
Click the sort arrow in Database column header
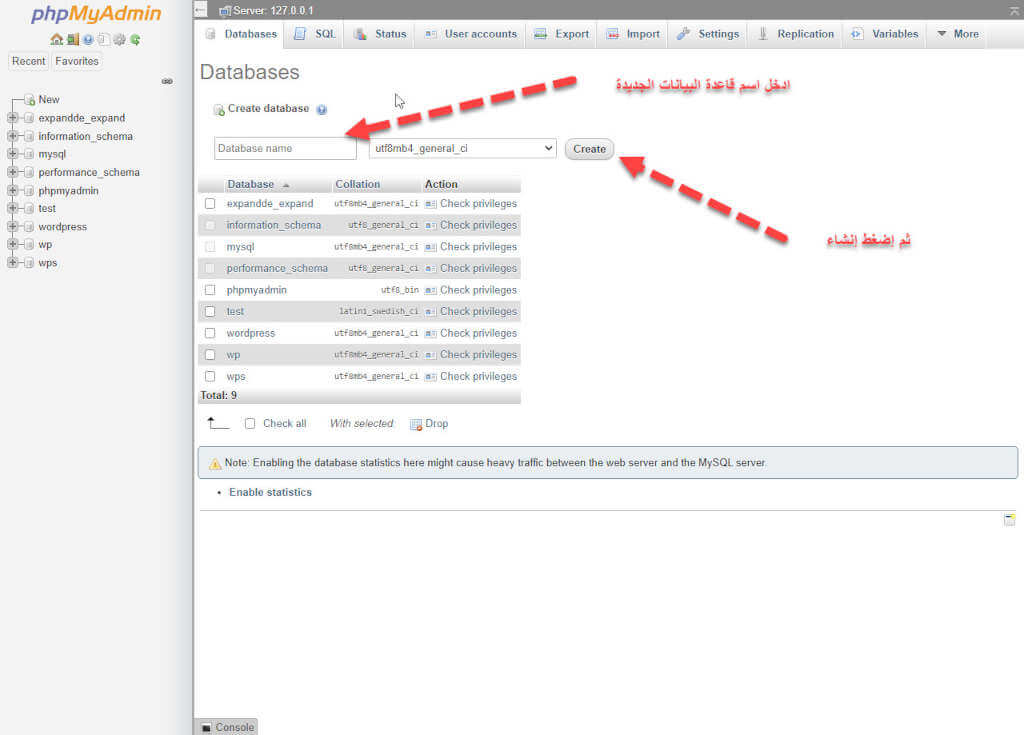pos(286,185)
